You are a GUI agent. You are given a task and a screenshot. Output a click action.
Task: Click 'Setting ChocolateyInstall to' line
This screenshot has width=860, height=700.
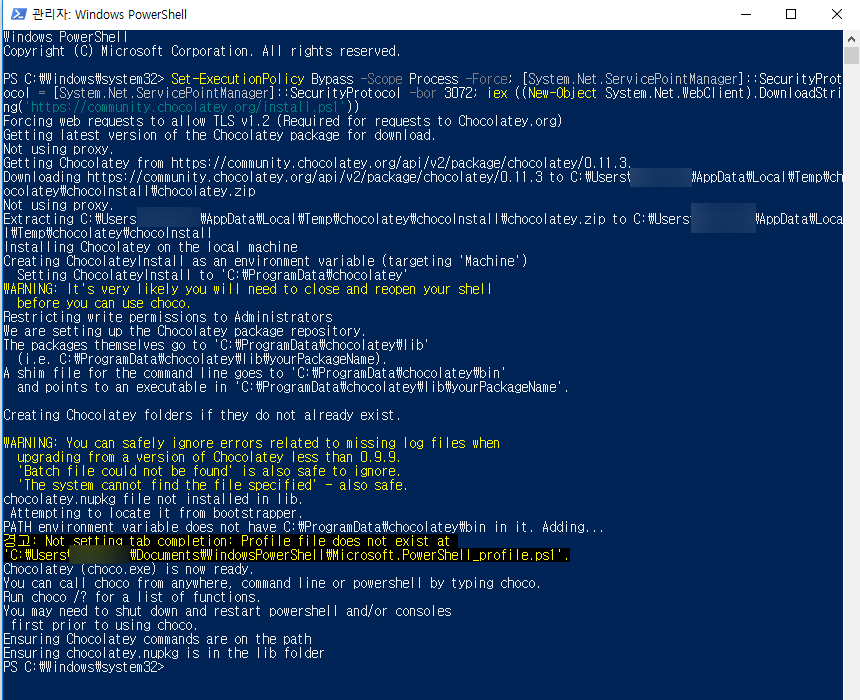click(213, 275)
